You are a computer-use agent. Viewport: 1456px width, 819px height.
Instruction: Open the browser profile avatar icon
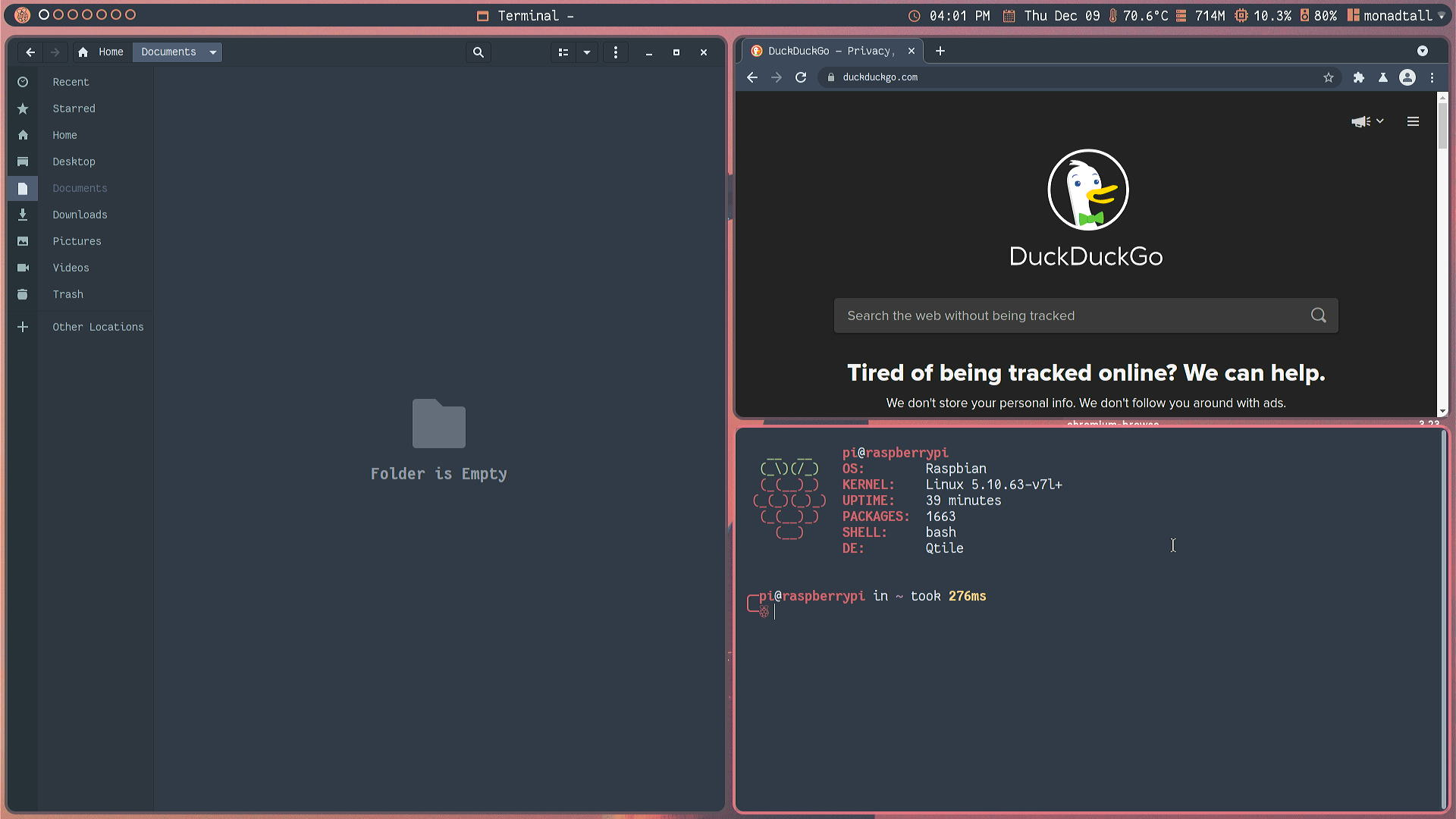(1408, 77)
